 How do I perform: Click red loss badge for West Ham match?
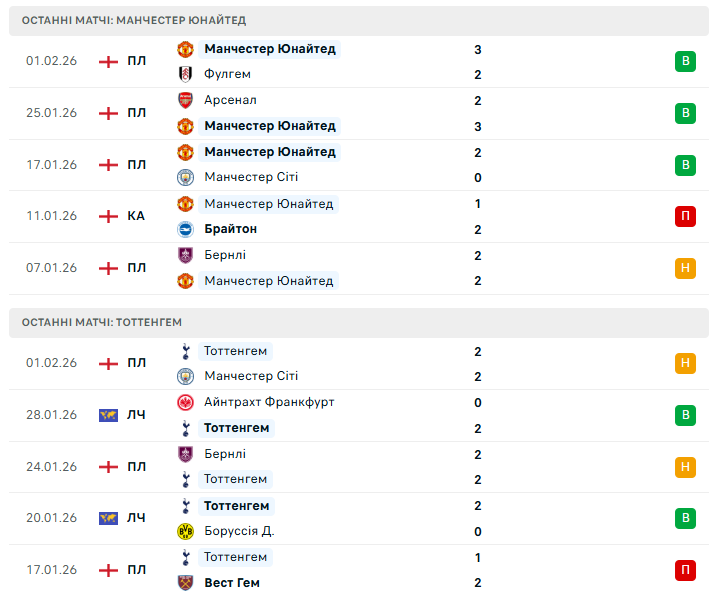(x=685, y=570)
